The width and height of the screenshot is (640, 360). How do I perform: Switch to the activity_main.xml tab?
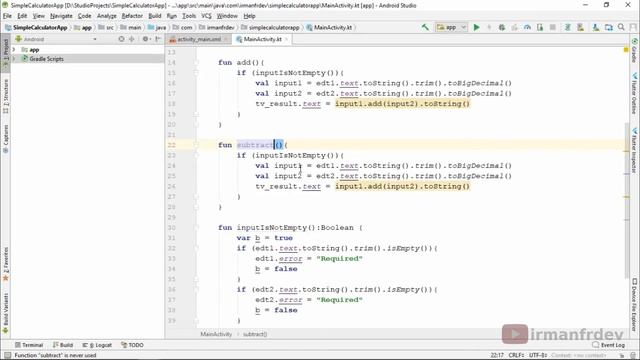(x=199, y=39)
